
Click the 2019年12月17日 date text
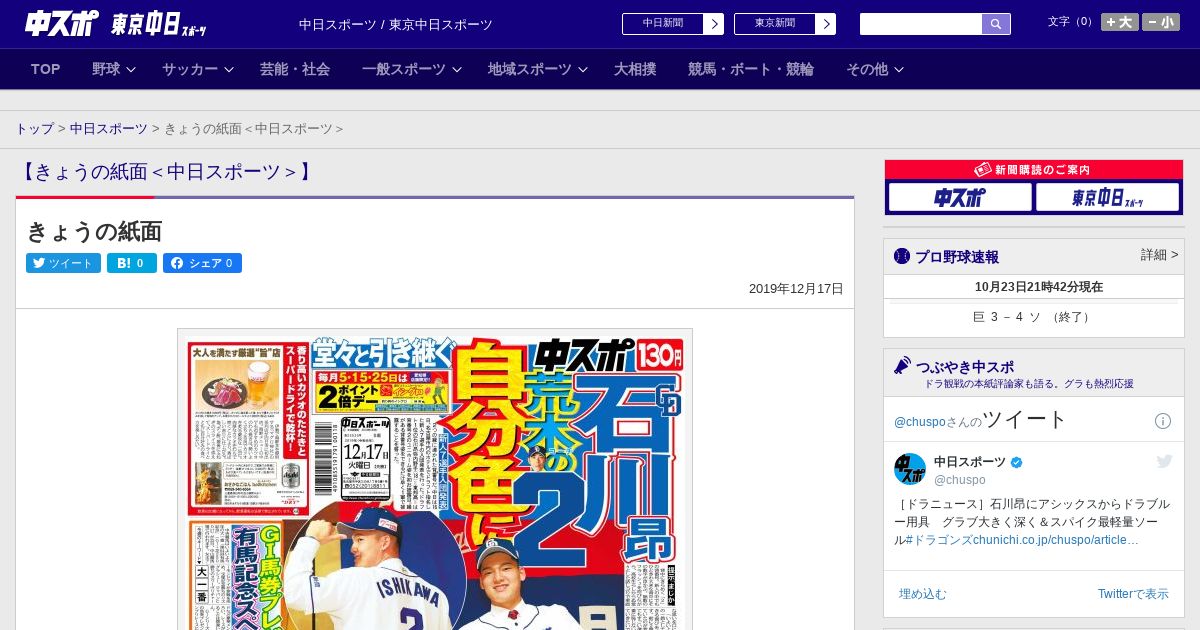click(796, 289)
